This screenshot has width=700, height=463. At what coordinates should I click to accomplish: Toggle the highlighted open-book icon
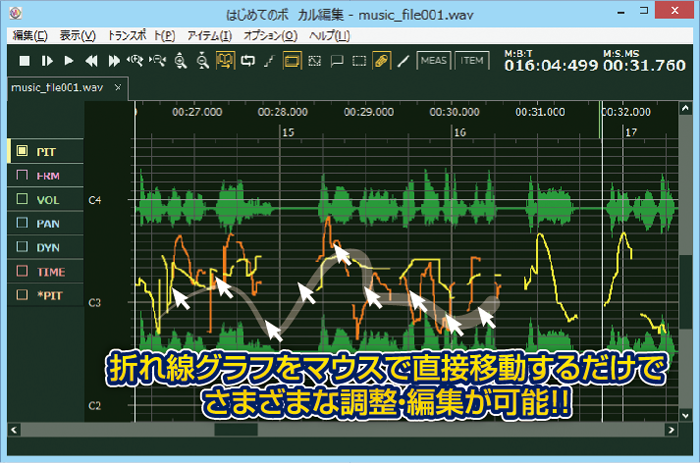click(x=225, y=61)
